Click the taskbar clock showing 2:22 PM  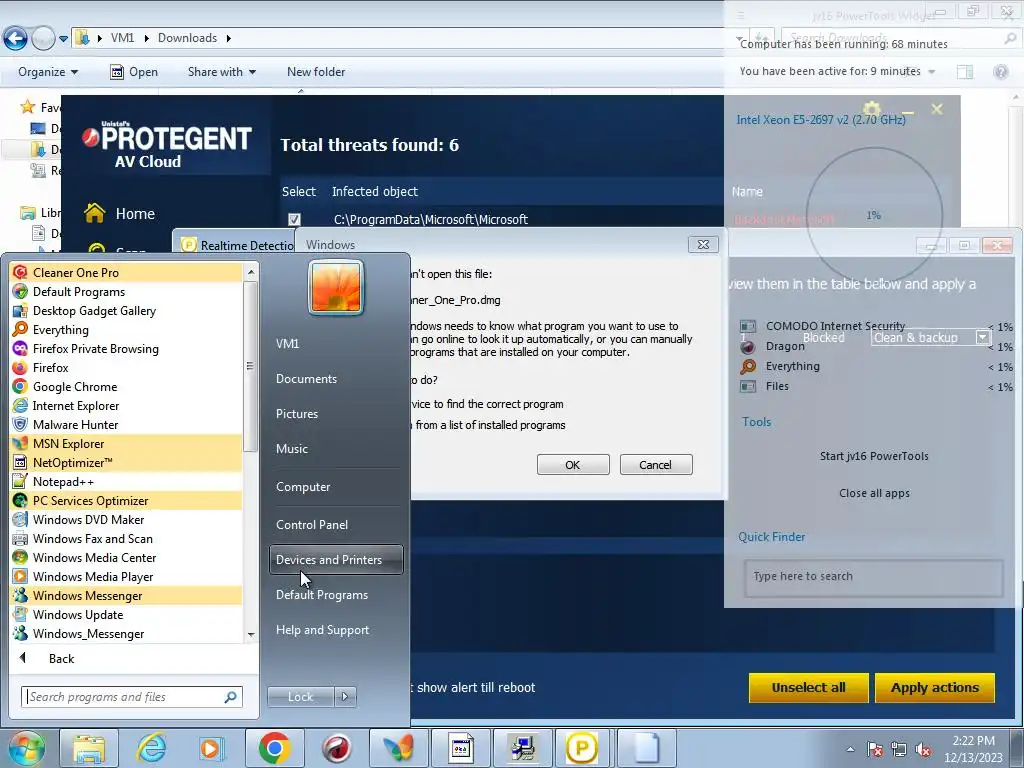[x=973, y=748]
